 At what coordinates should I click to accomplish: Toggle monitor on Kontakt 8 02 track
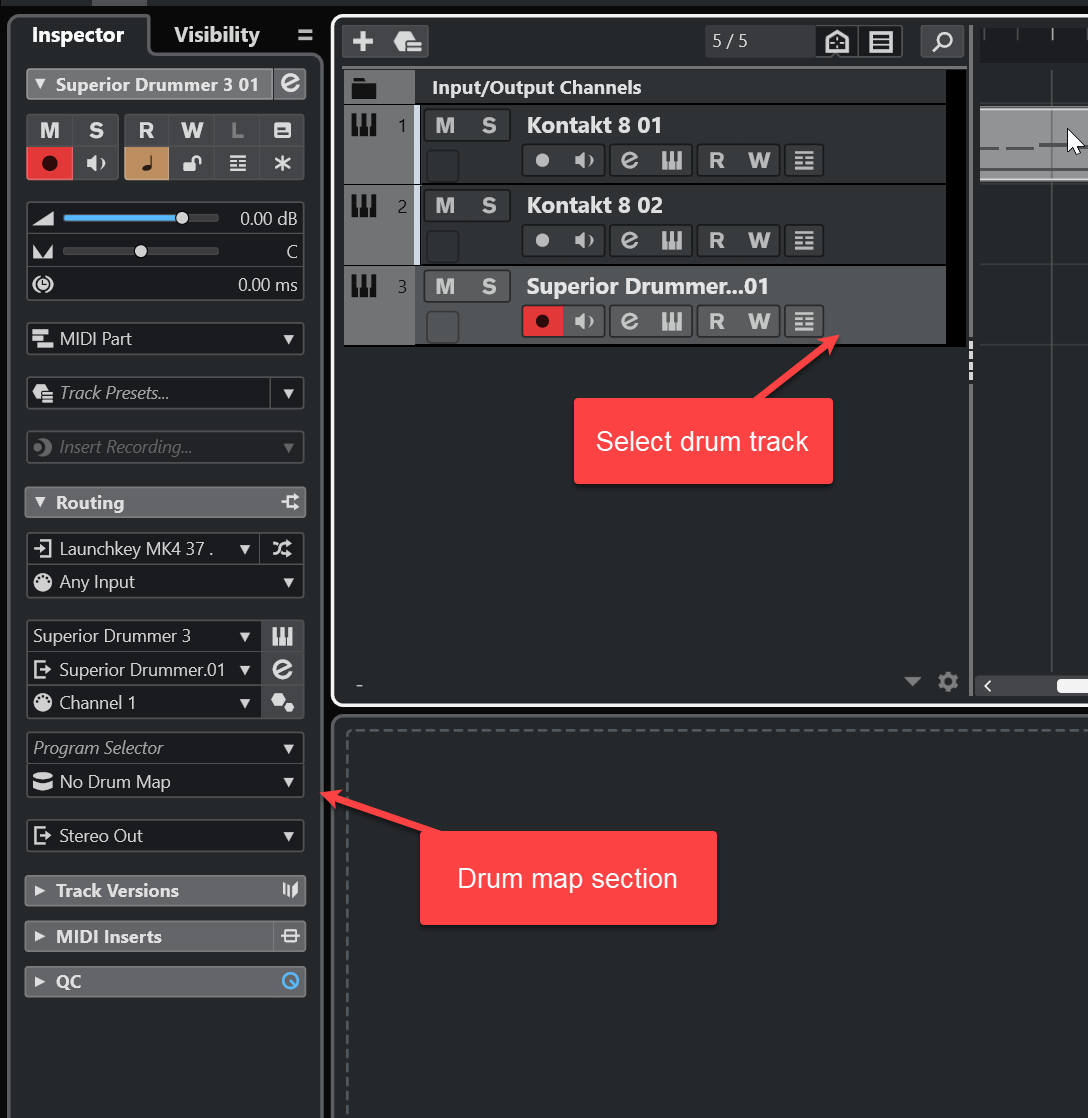(x=584, y=240)
